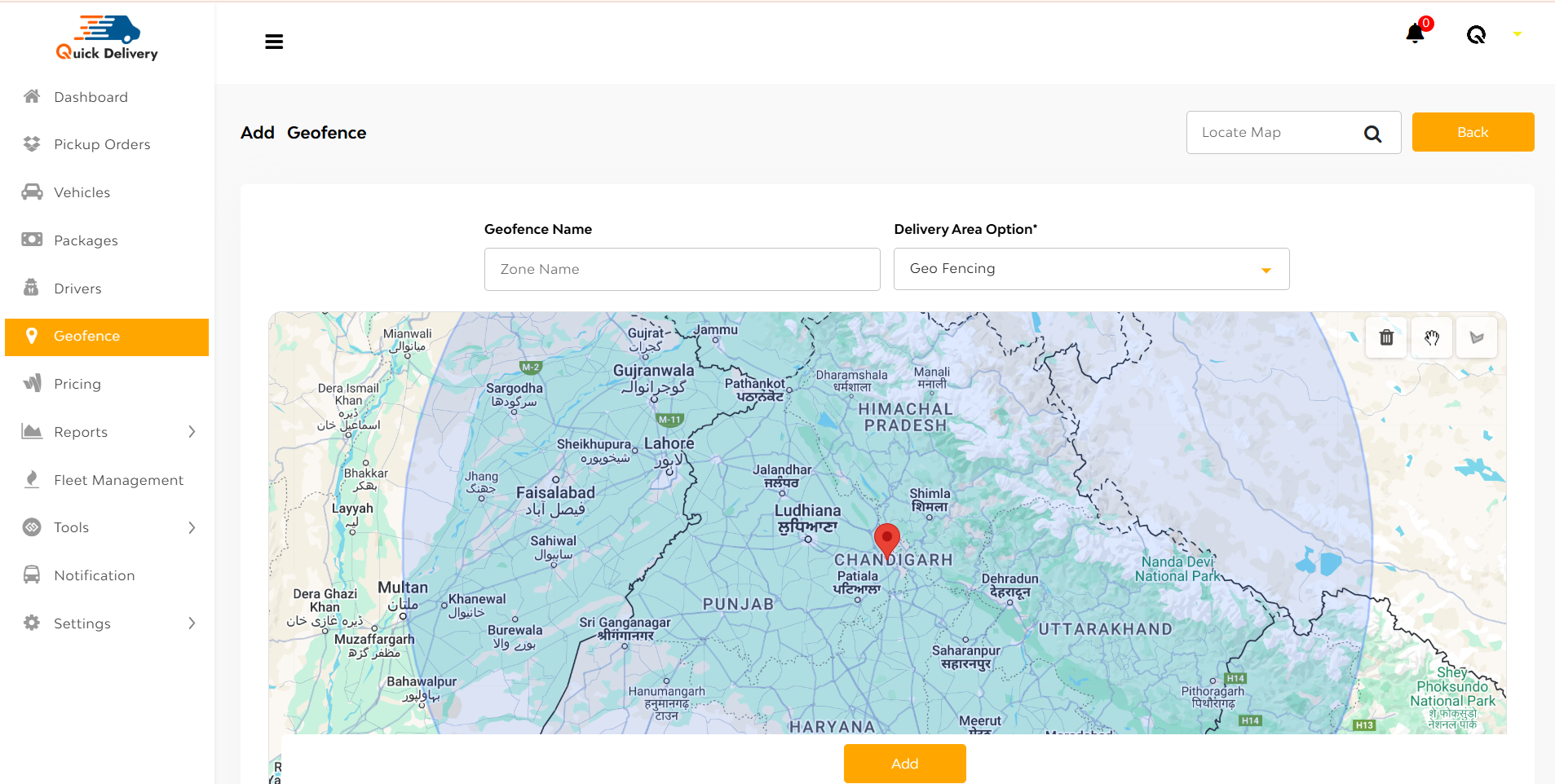
Task: Click the Geofence map pin icon
Action: 32,336
